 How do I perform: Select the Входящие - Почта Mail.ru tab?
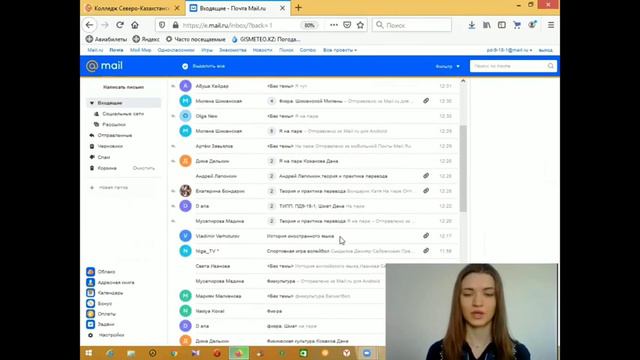point(237,8)
